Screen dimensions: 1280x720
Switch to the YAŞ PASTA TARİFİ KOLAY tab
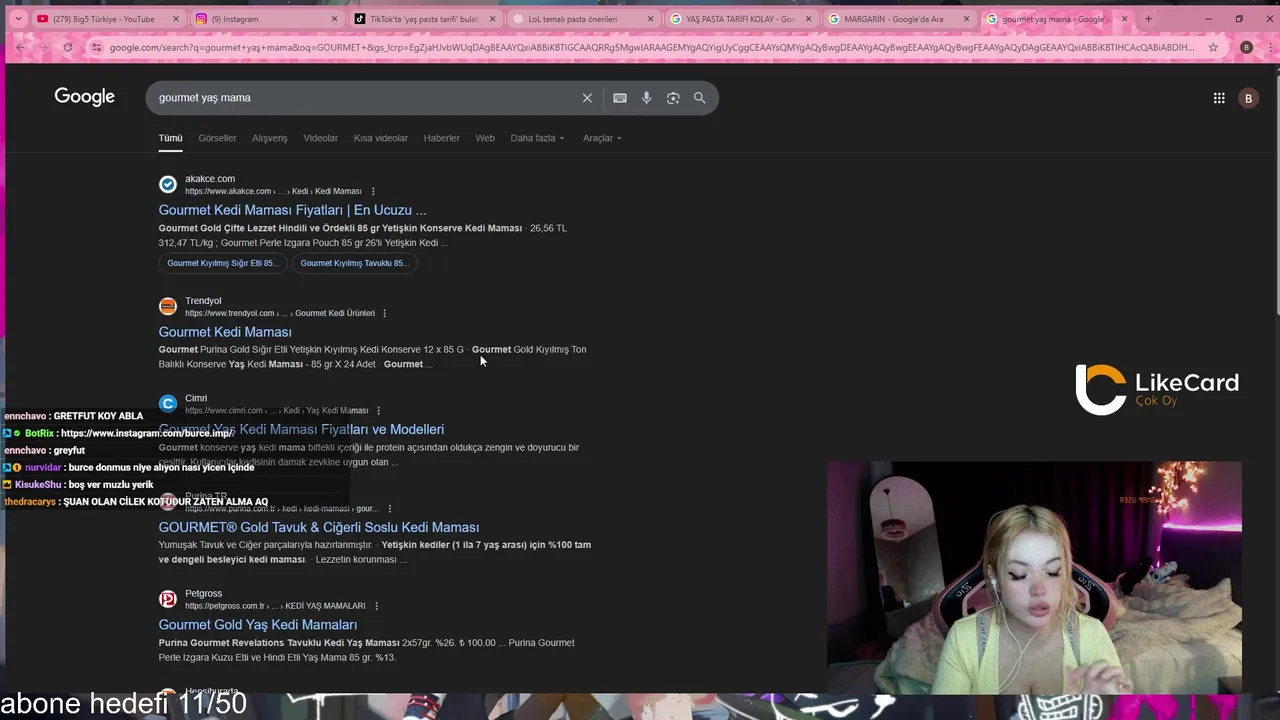741,18
